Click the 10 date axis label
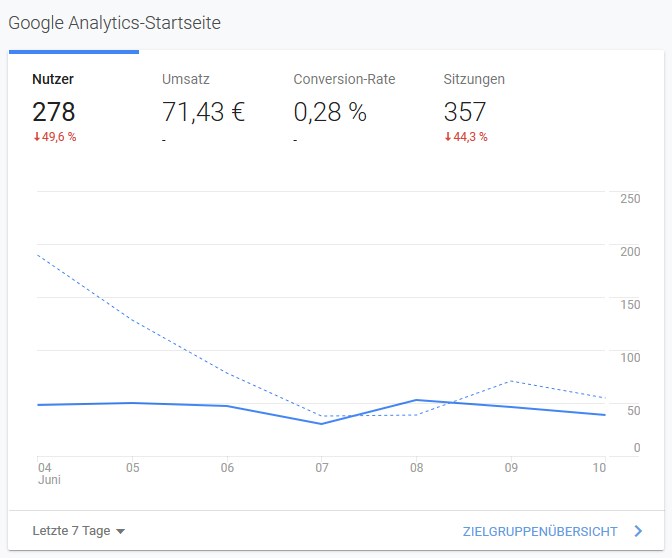 coord(599,468)
